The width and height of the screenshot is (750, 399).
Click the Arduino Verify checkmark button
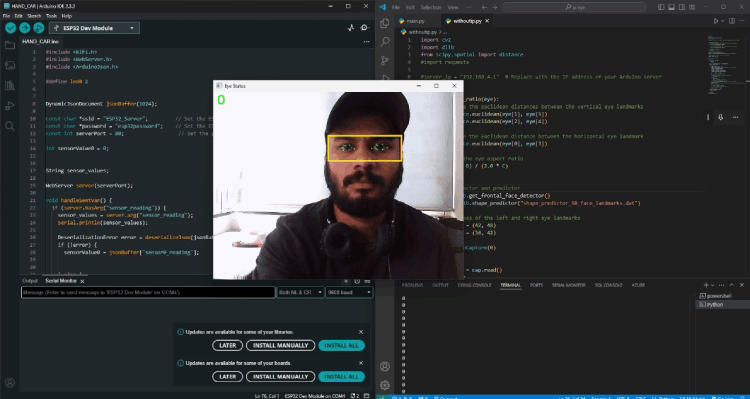coord(10,28)
